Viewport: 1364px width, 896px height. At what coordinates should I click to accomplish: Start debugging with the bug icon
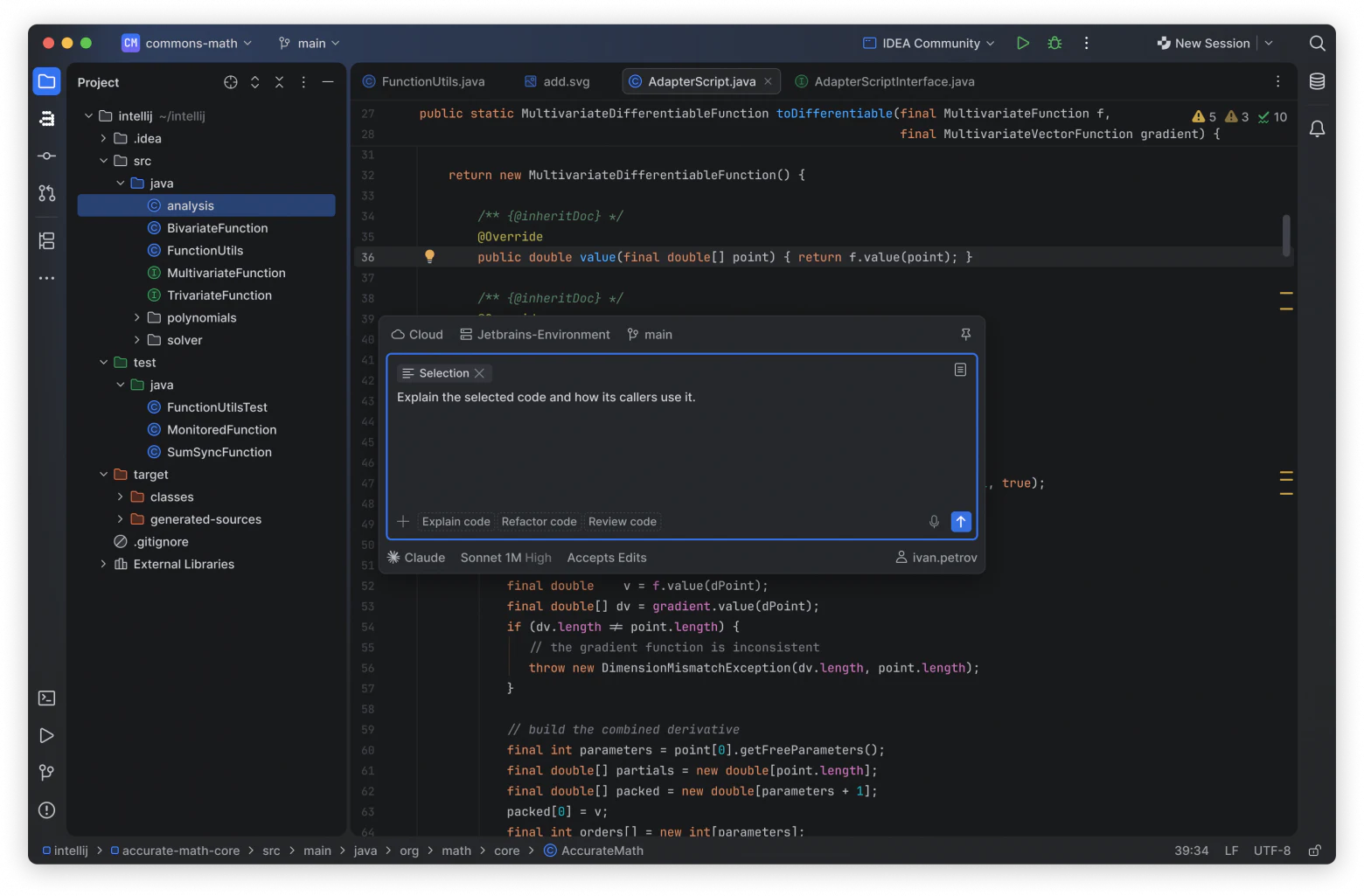1054,43
